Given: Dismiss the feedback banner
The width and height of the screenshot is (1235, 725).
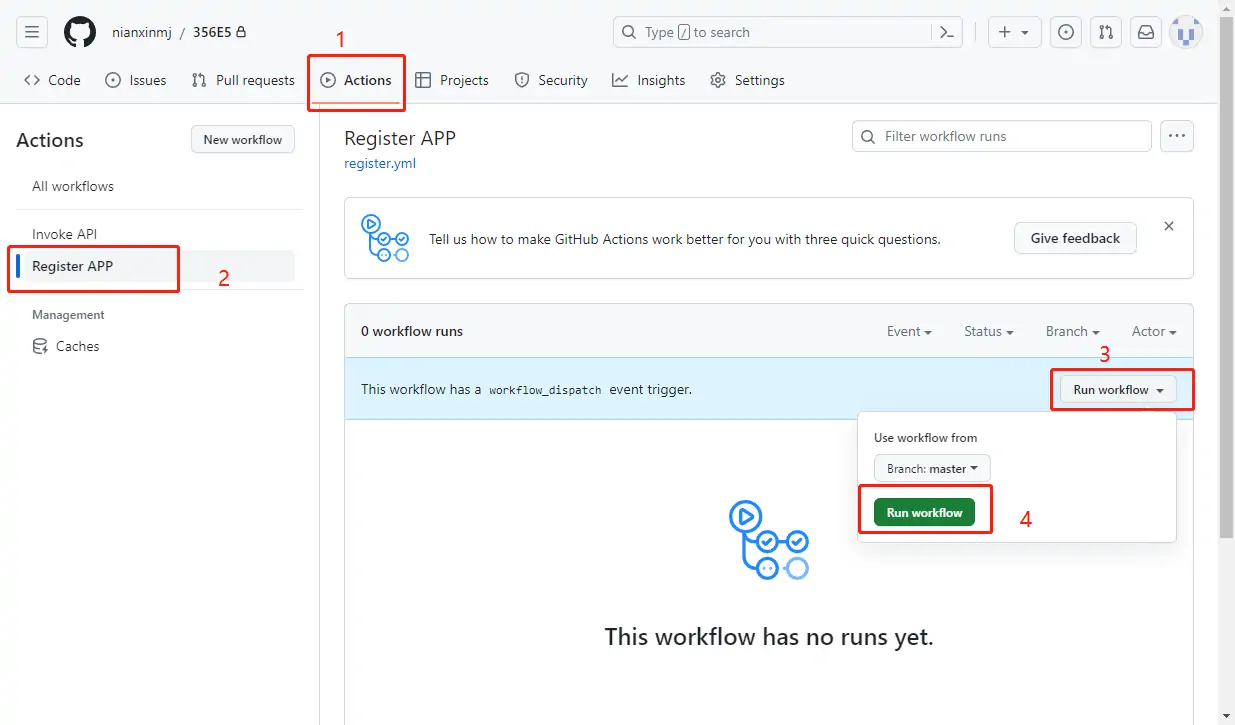Looking at the screenshot, I should coord(1169,227).
